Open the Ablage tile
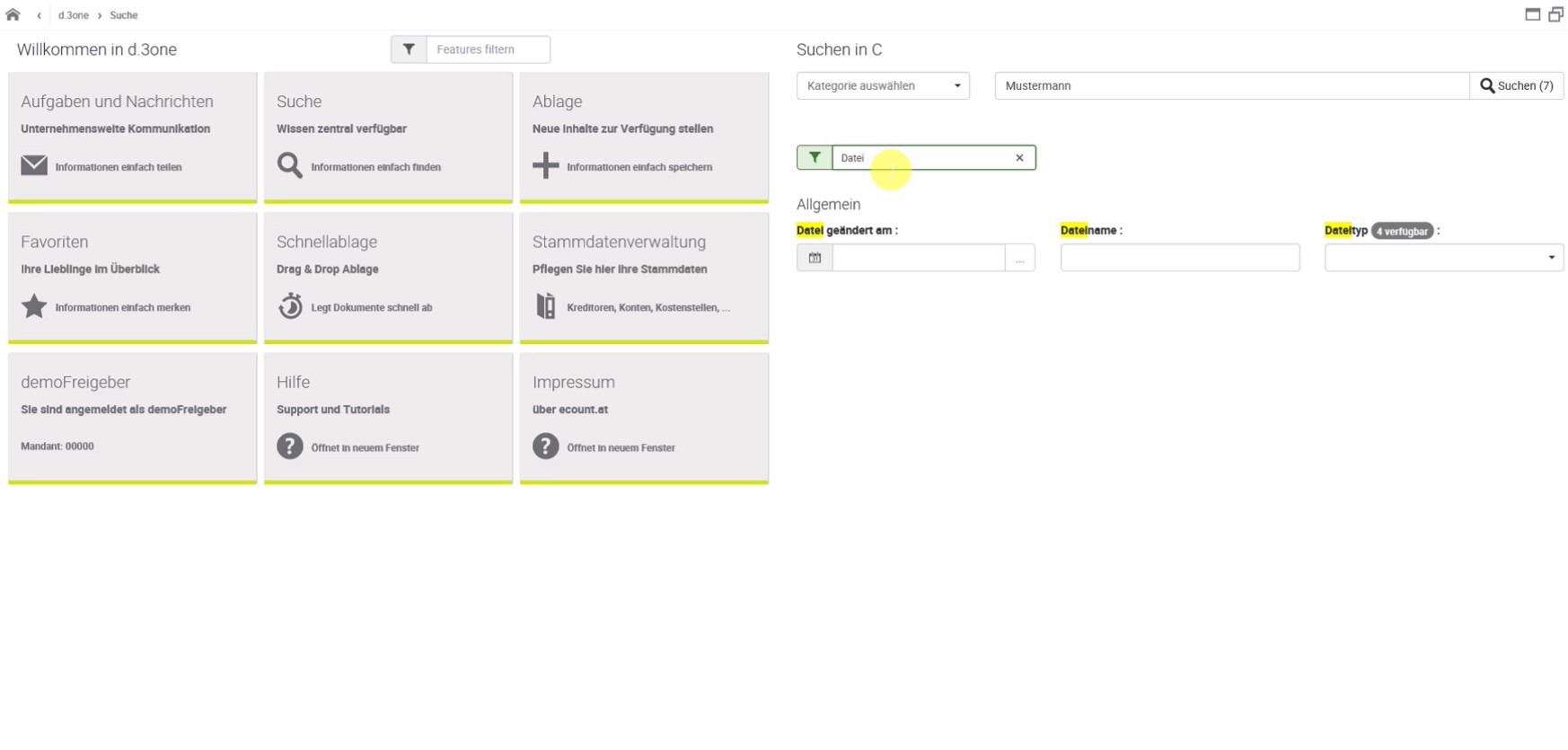 click(x=644, y=137)
